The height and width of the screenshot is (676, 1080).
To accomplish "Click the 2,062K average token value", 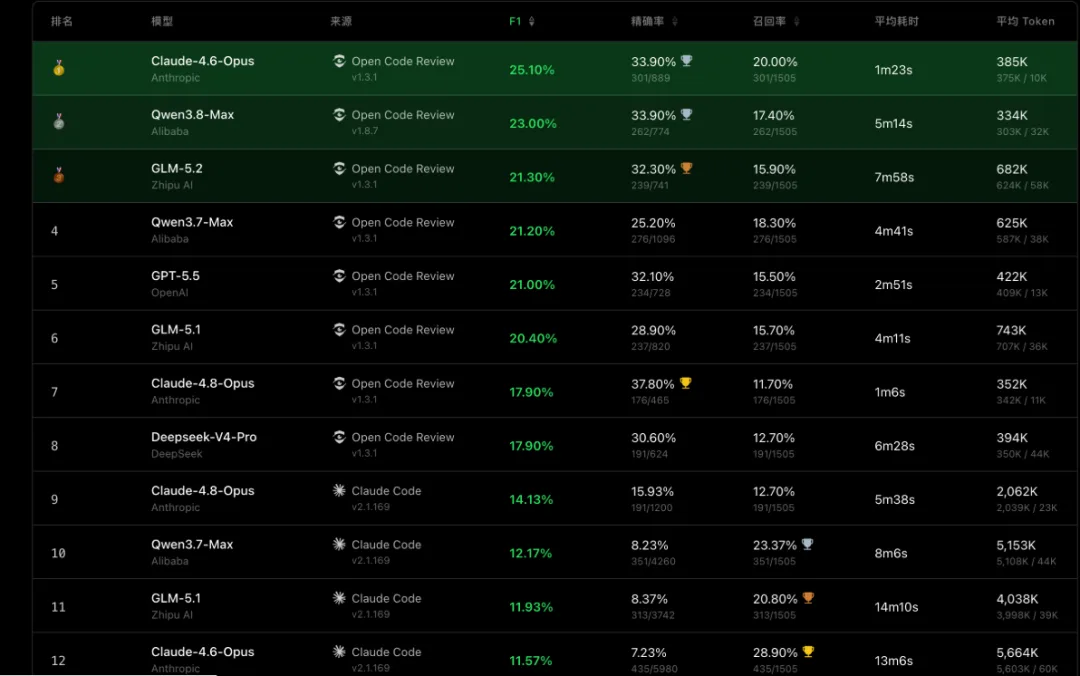I will [1017, 491].
